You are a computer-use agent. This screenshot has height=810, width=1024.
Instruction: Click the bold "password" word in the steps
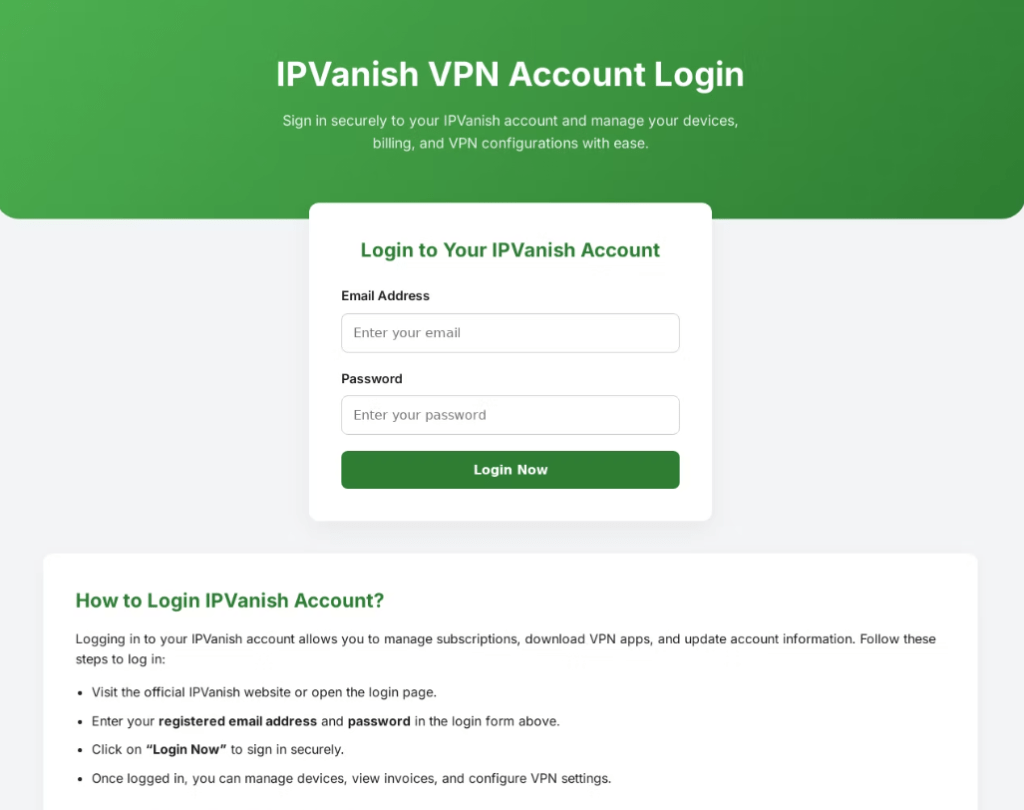379,721
